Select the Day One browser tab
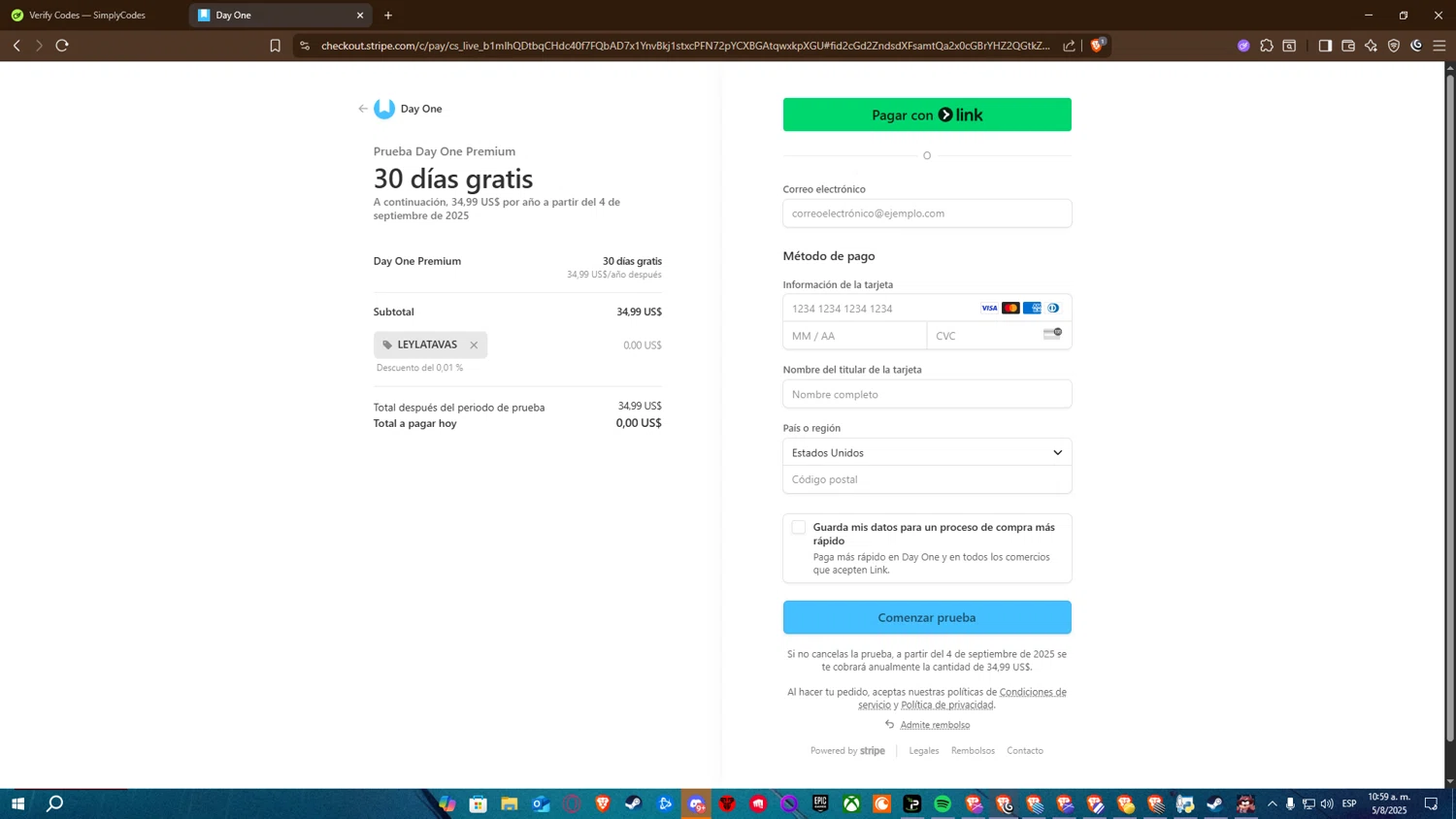Screen dimensions: 1456x819 point(280,16)
